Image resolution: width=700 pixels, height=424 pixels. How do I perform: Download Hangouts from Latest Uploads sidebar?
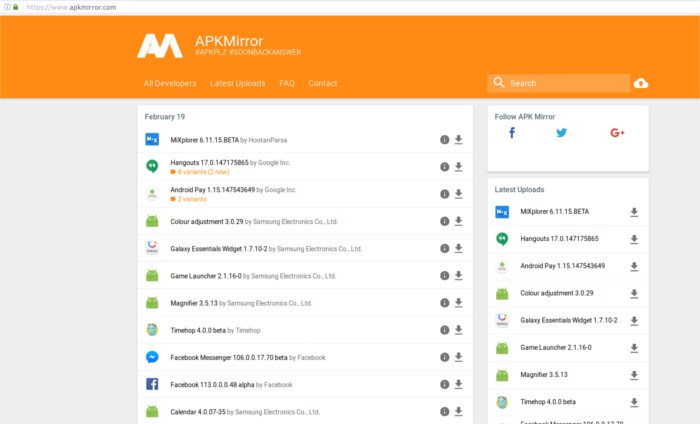click(x=634, y=240)
